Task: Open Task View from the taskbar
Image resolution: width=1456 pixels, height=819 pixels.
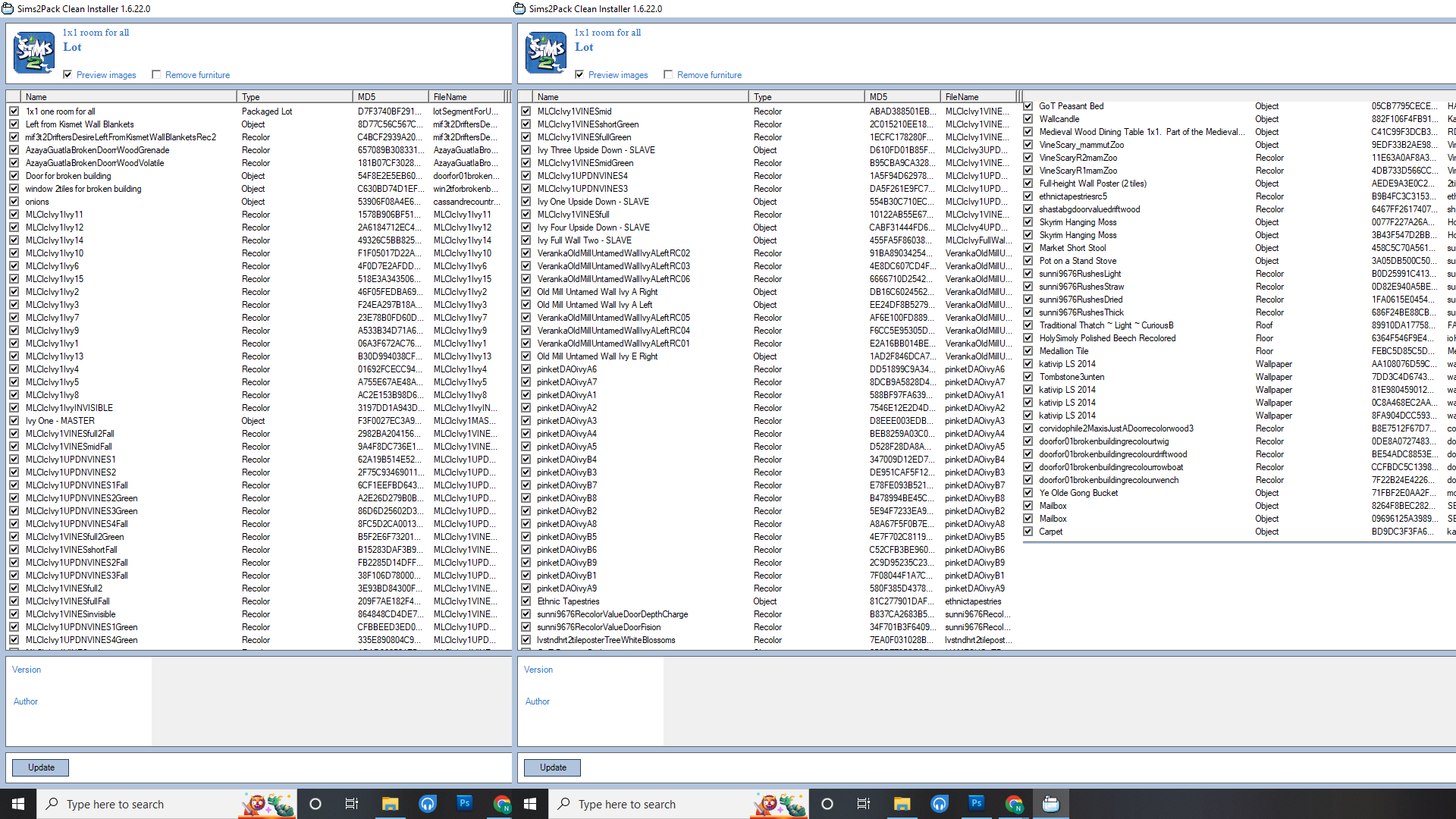Action: [351, 804]
